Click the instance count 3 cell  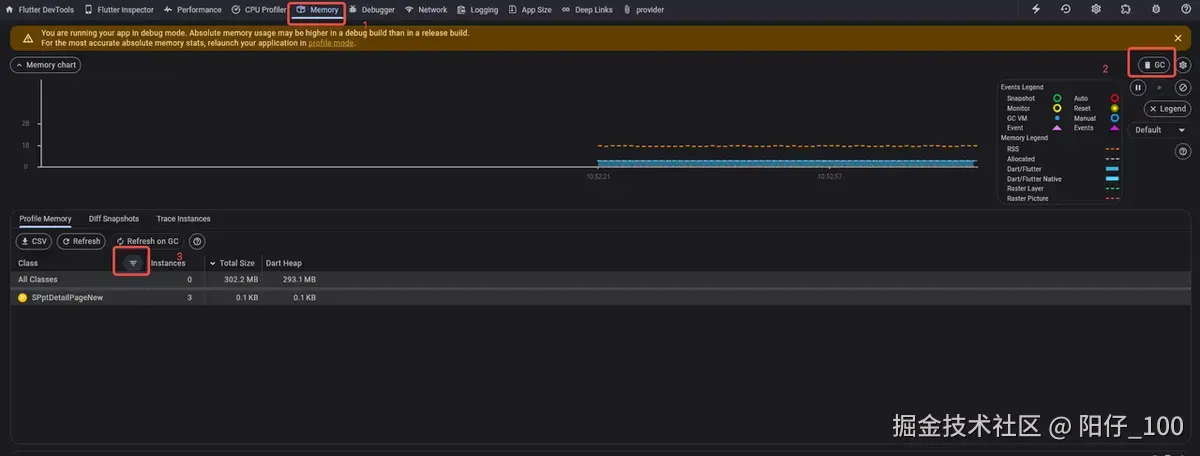(189, 298)
